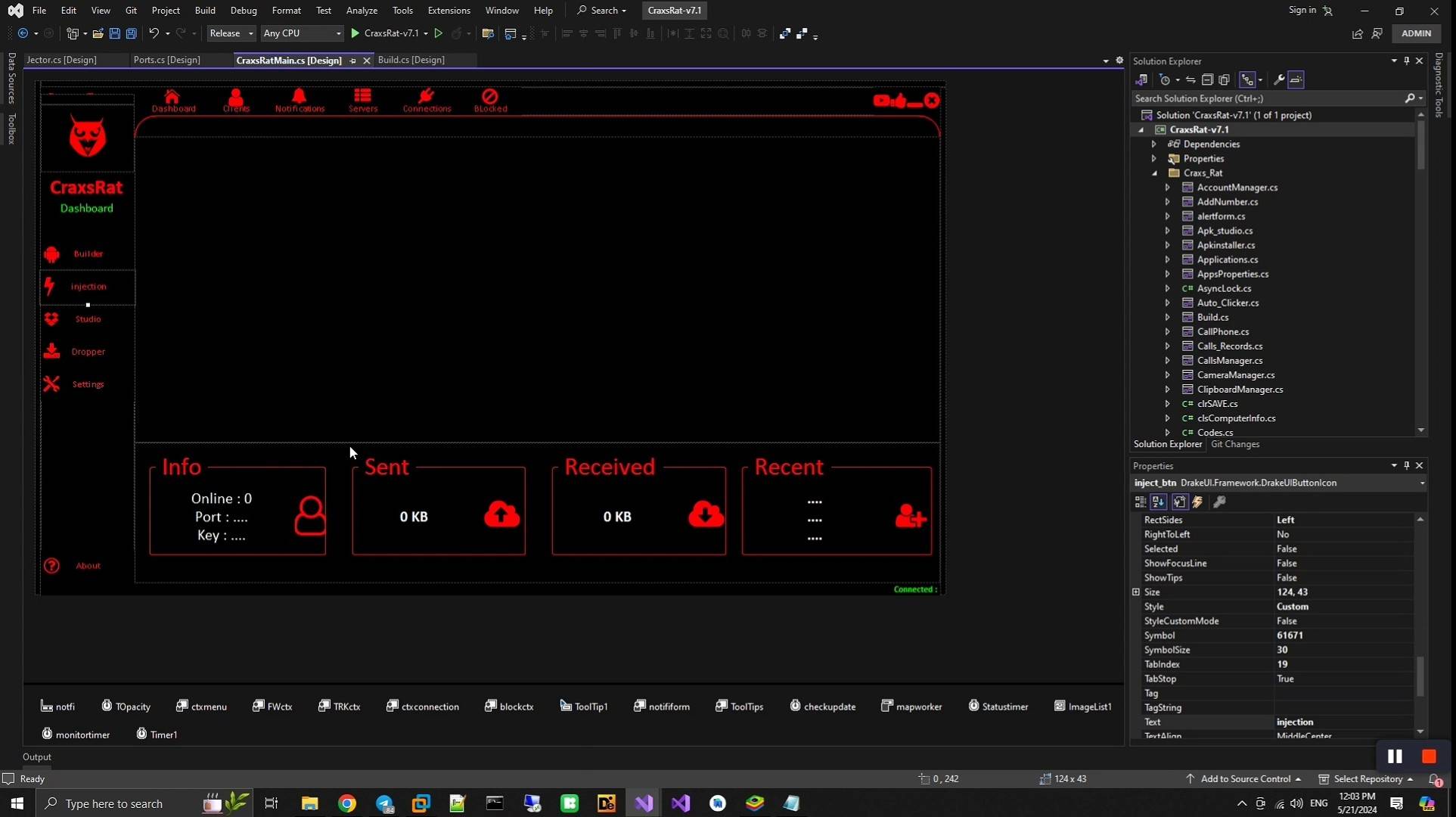Click the Undo toolbar icon

point(154,33)
